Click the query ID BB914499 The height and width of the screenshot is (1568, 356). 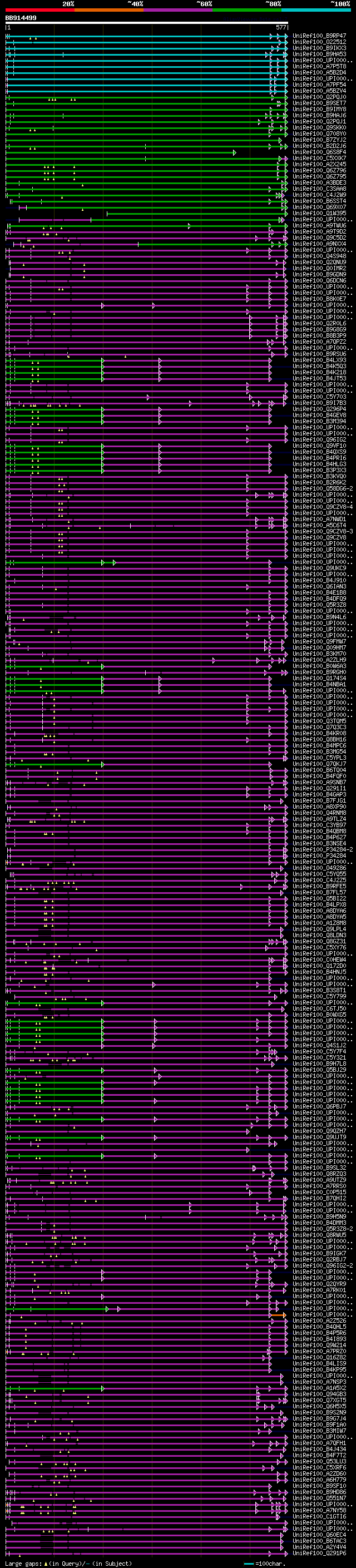pos(21,18)
